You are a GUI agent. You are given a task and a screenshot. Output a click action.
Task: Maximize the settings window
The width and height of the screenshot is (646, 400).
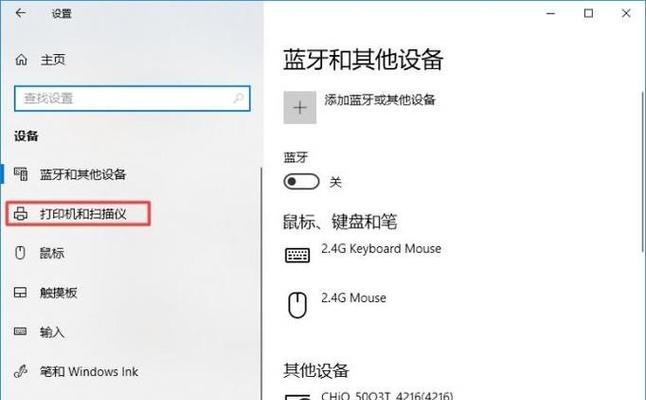pos(588,13)
